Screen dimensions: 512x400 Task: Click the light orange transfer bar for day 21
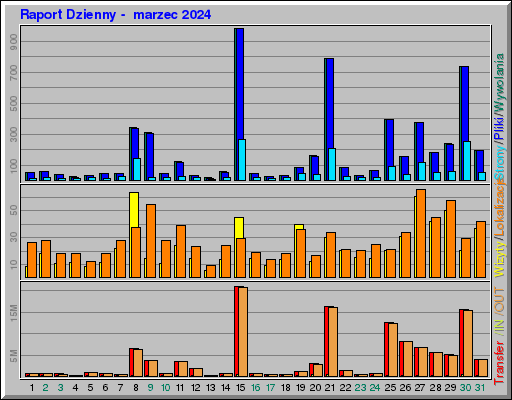[333, 342]
